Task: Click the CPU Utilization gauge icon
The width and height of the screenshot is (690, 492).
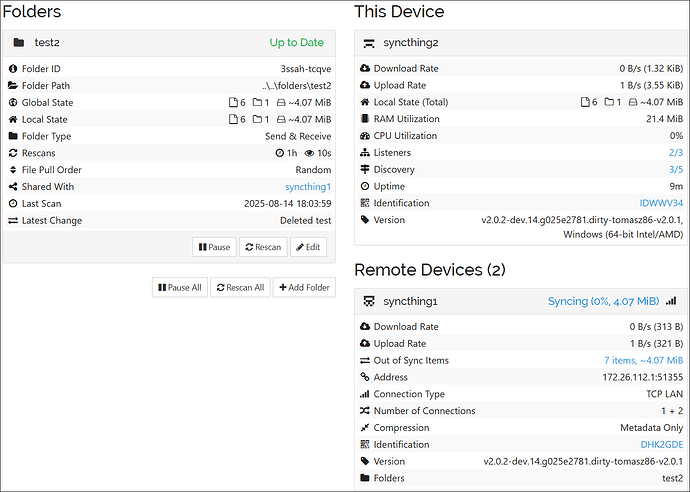Action: (365, 136)
